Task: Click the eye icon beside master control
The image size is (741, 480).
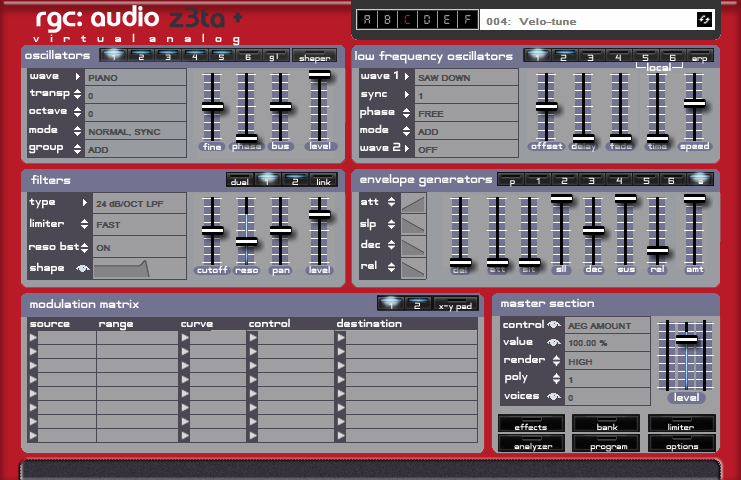Action: pos(554,325)
